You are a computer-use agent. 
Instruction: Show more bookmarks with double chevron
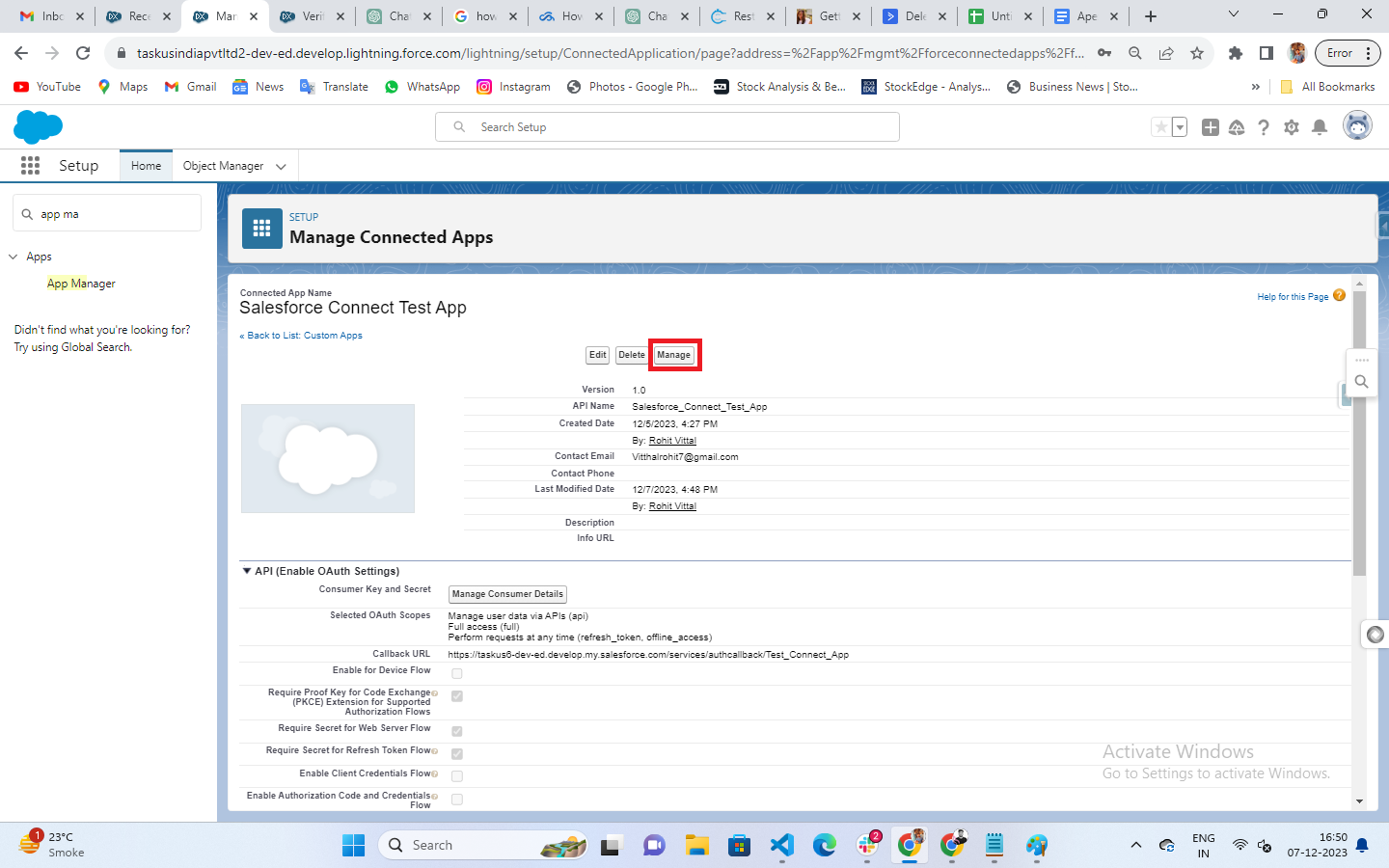point(1255,87)
